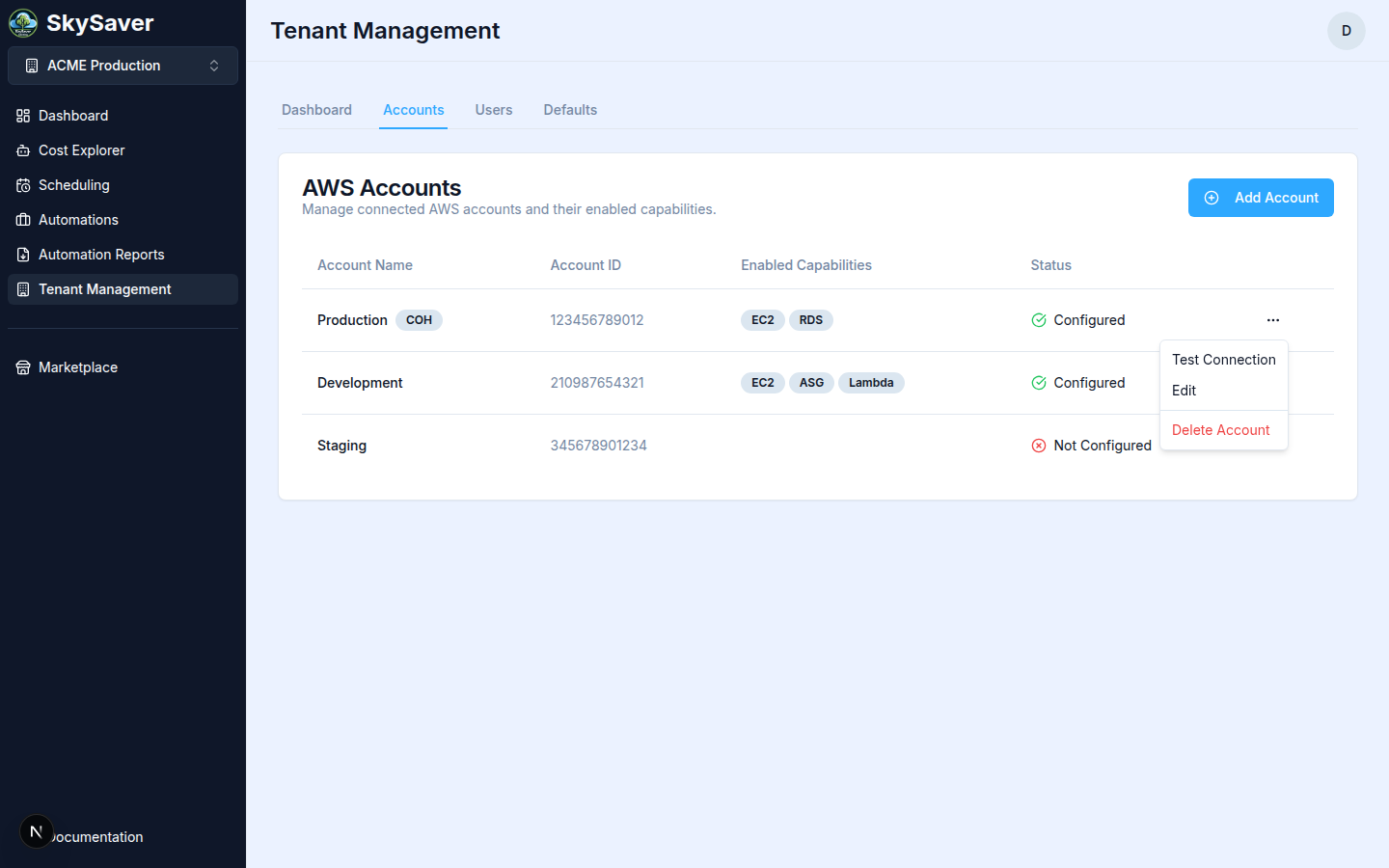Click the green check icon for Development status

(1039, 383)
